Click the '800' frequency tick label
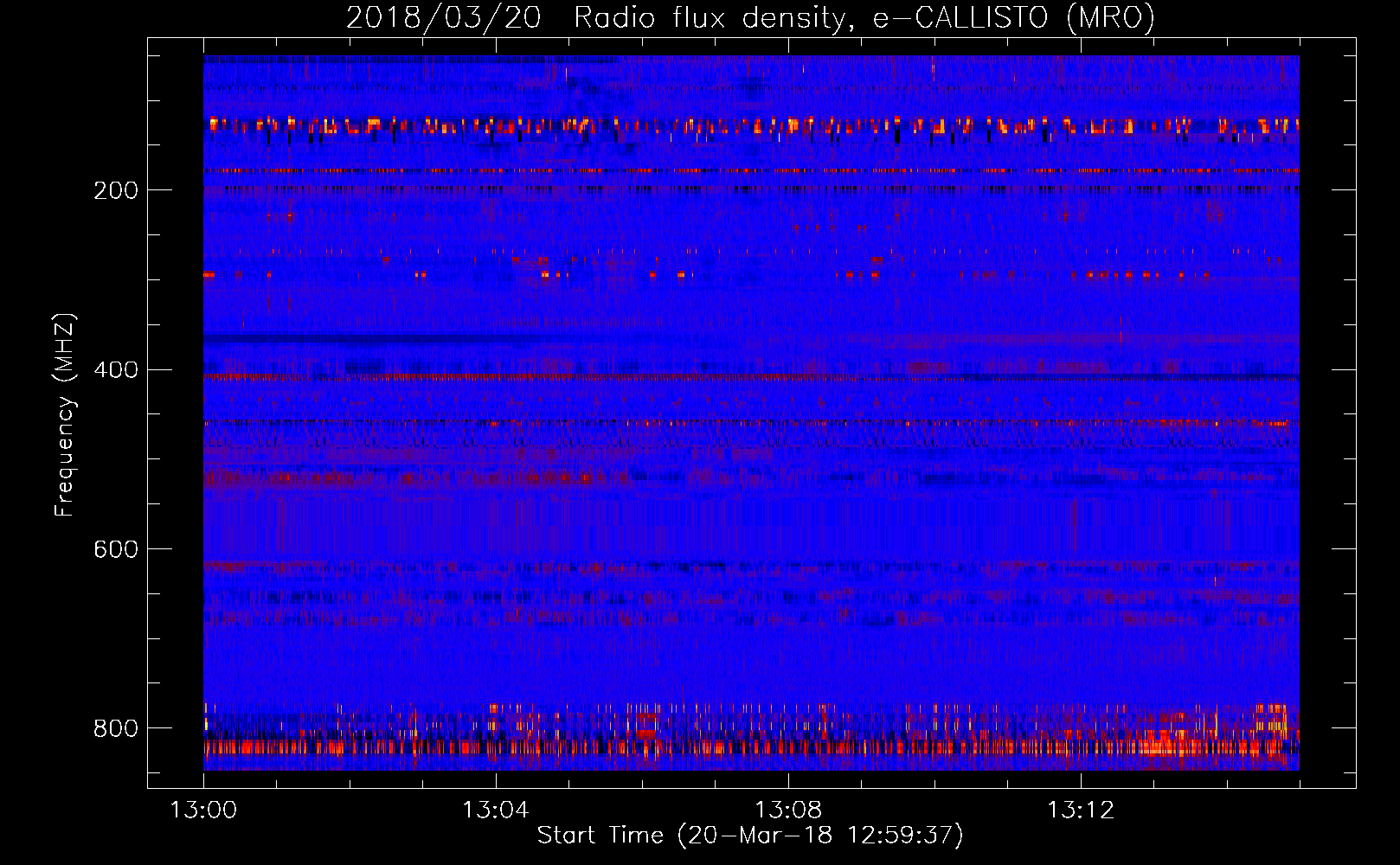Viewport: 1400px width, 865px height. pos(115,728)
